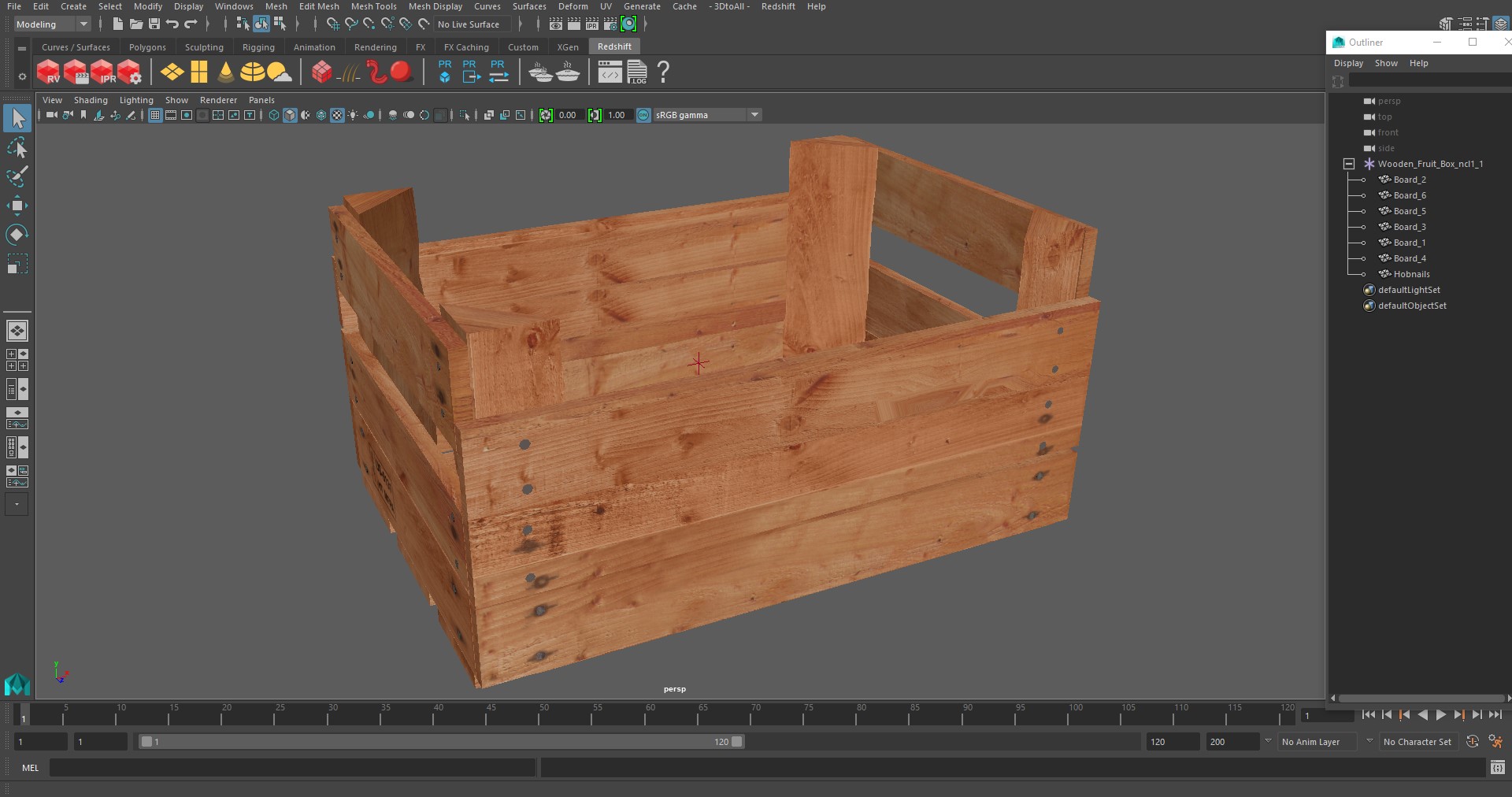The image size is (1512, 797).
Task: Open the shelf settings gear menu
Action: pyautogui.click(x=22, y=76)
